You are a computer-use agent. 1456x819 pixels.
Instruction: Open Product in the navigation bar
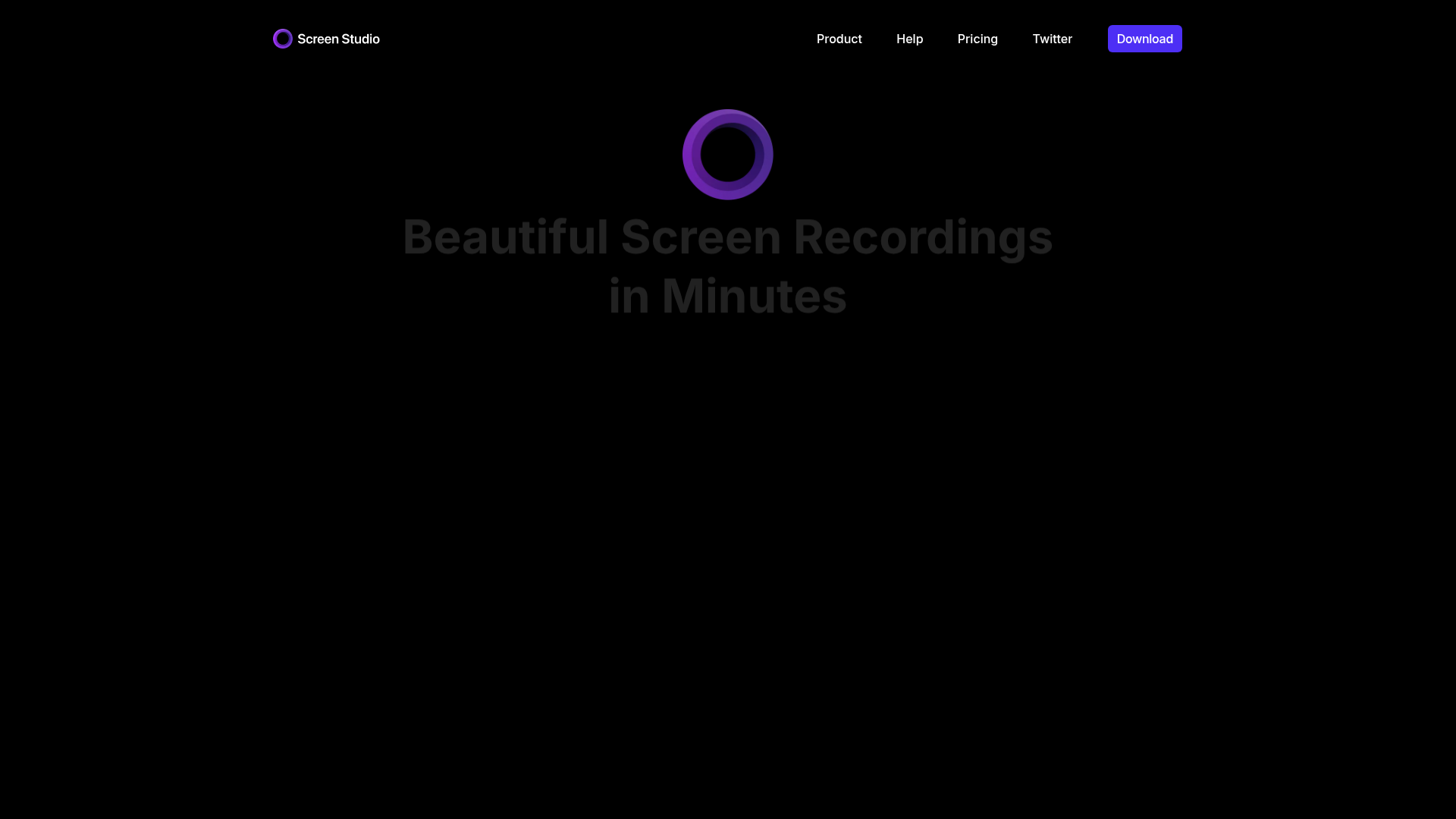coord(839,39)
